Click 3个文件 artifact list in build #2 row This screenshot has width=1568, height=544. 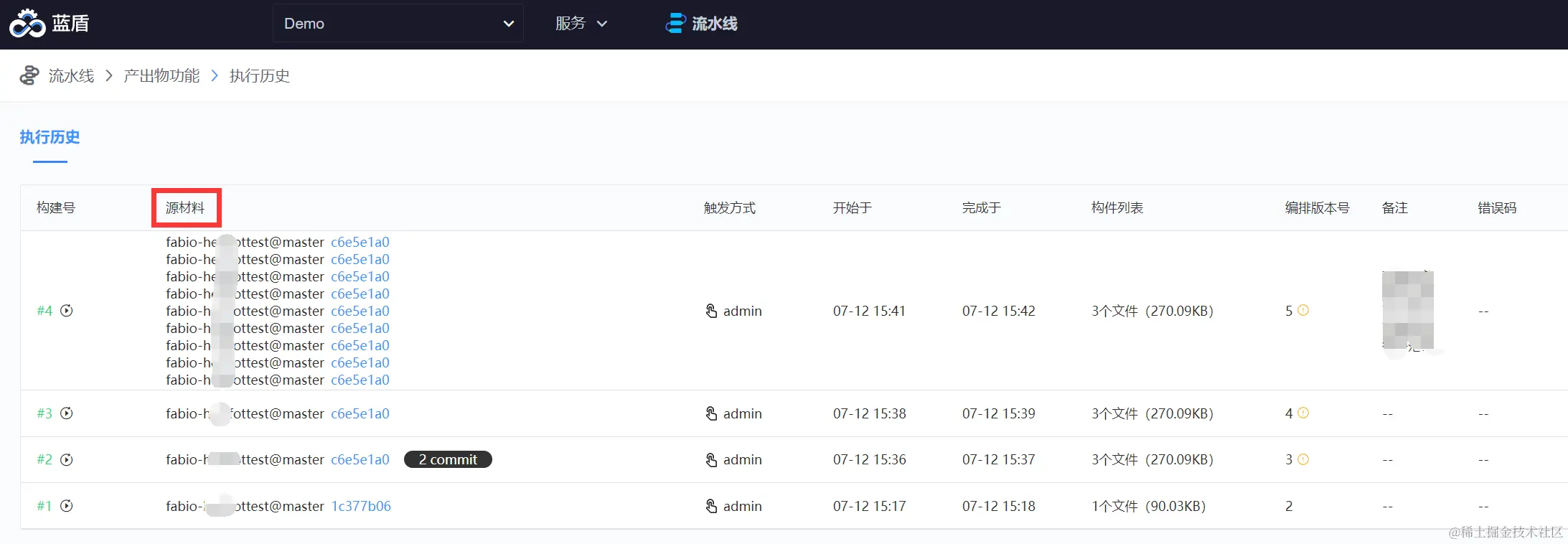coord(1152,459)
